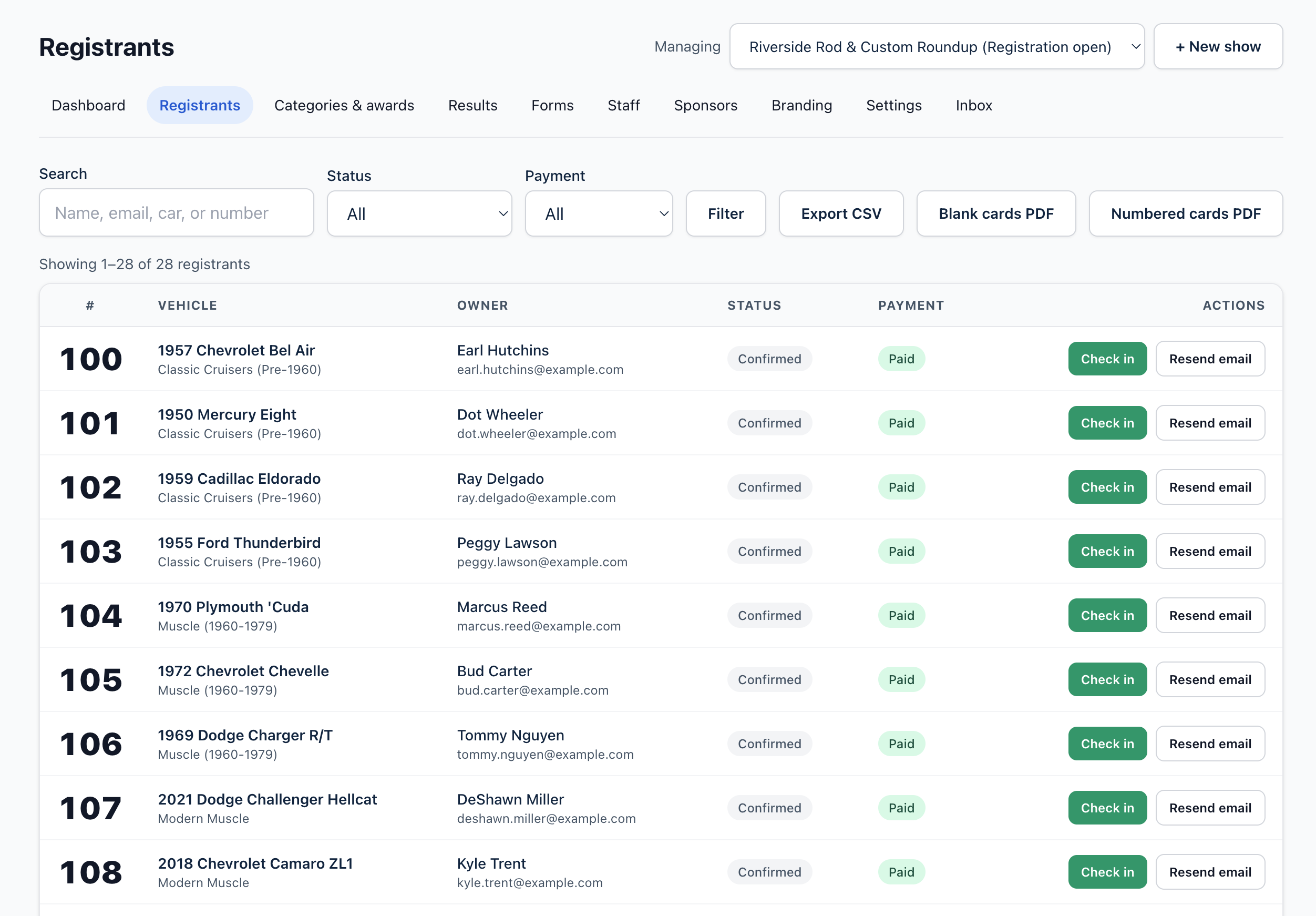Click the + New show button
1316x916 pixels.
[x=1217, y=46]
